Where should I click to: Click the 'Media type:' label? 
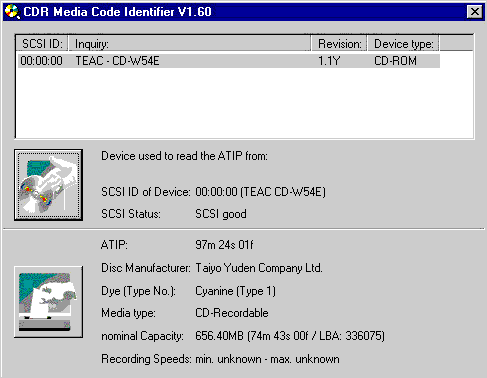128,313
